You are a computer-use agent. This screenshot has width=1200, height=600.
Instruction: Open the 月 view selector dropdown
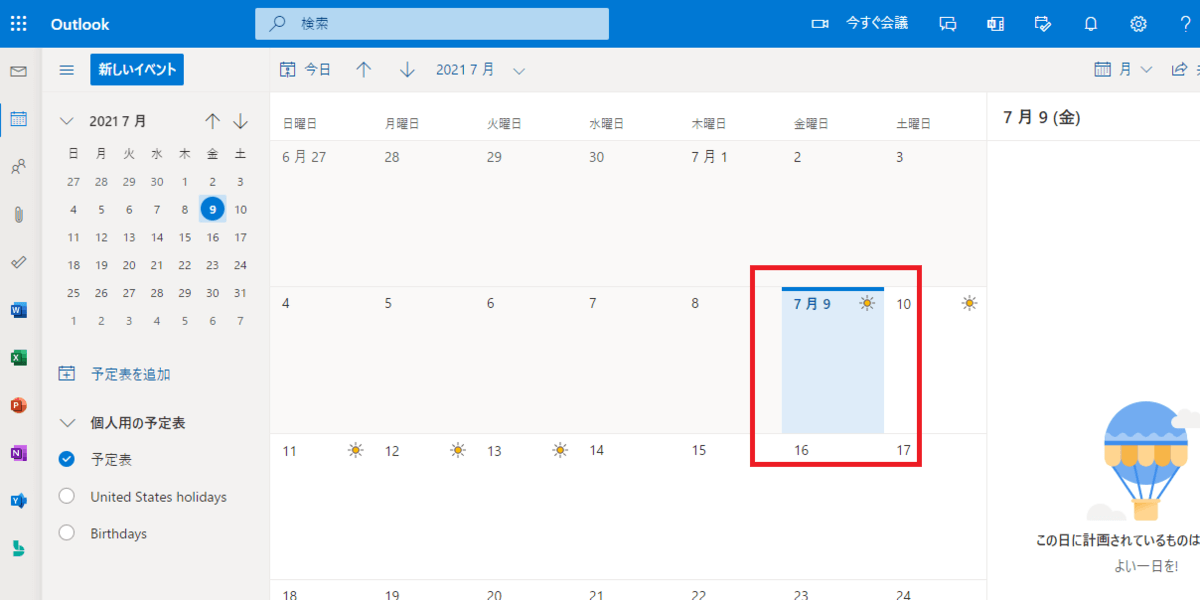tap(1125, 70)
